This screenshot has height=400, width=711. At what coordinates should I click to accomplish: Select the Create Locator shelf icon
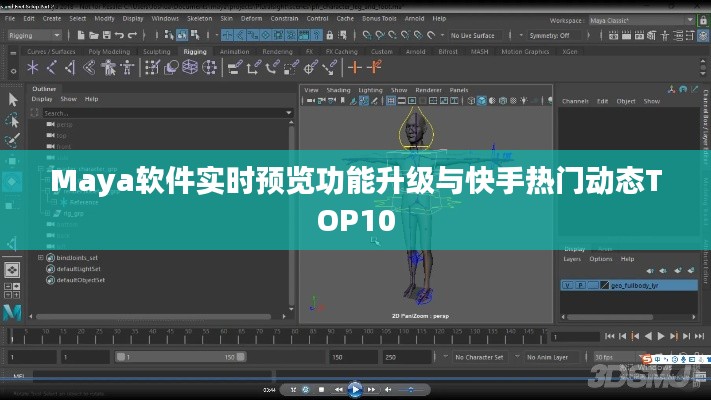click(x=32, y=68)
